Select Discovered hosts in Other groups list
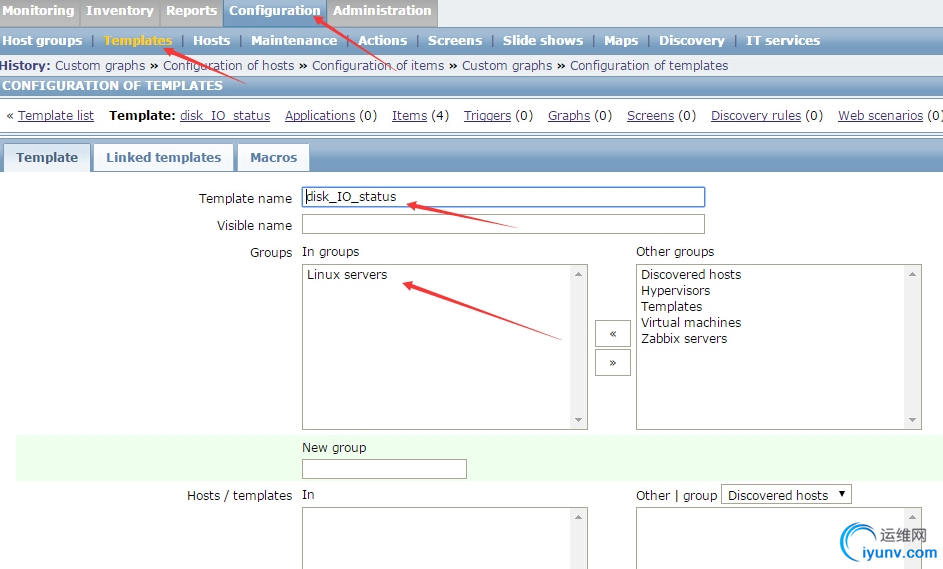The height and width of the screenshot is (569, 943). (x=691, y=275)
